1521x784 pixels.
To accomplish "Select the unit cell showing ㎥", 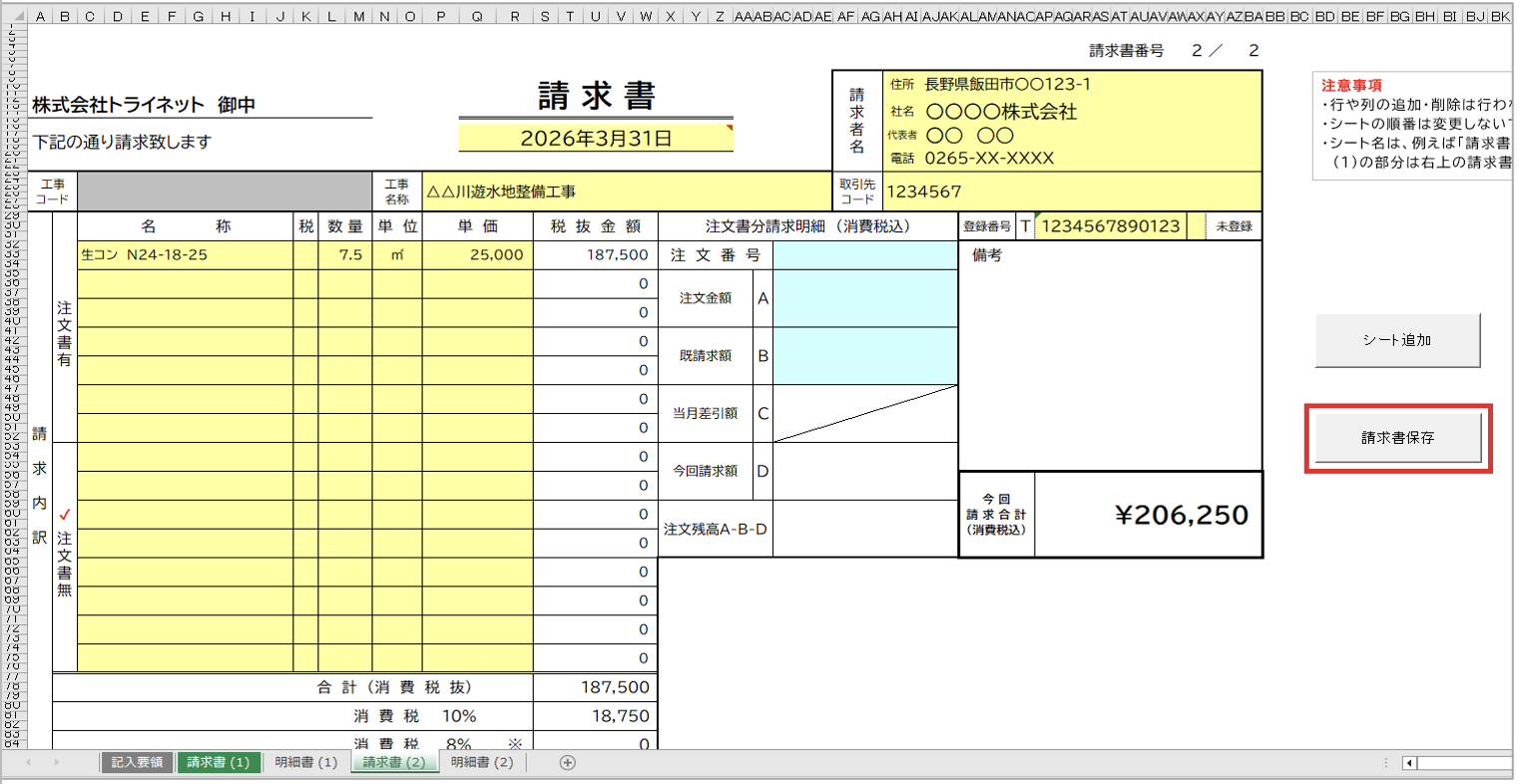I will click(x=397, y=255).
